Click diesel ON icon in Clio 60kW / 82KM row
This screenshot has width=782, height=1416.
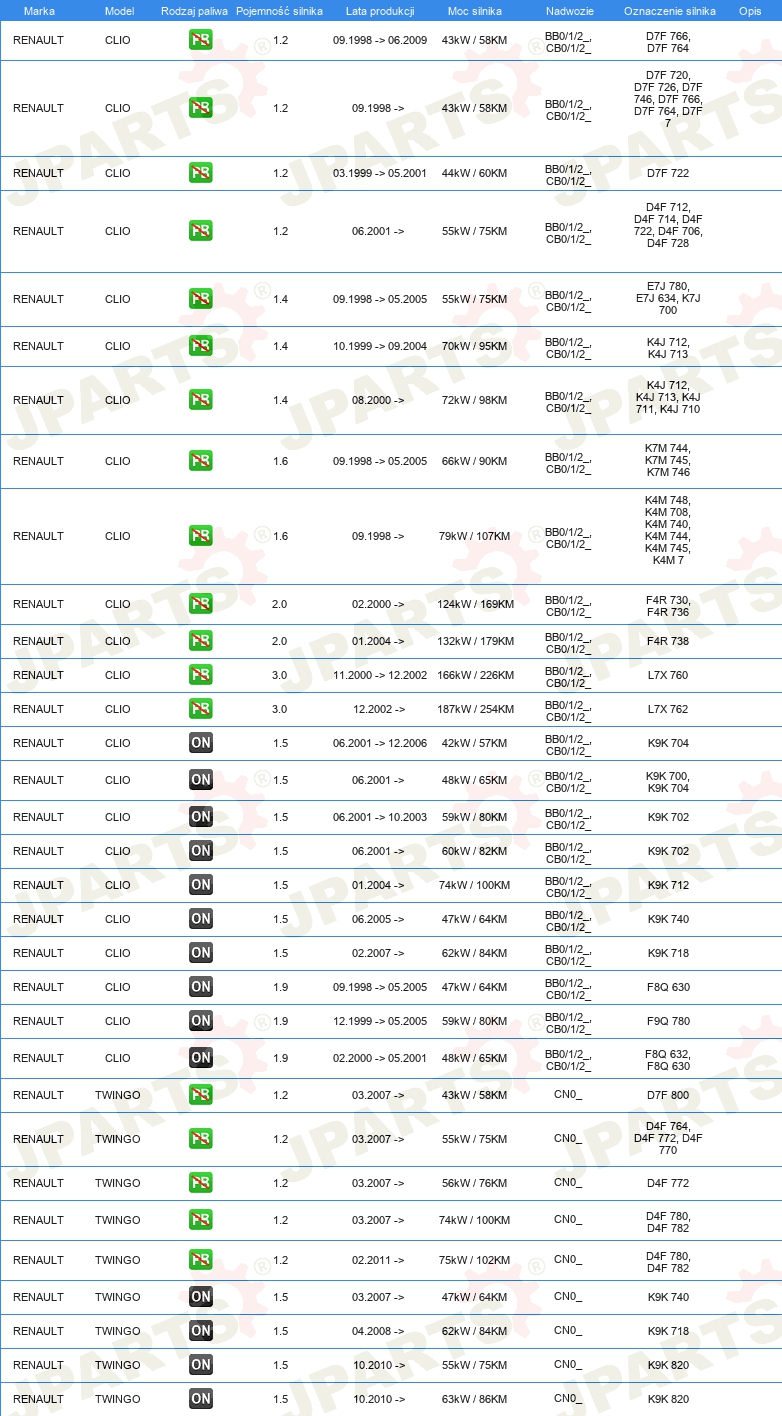tap(201, 851)
